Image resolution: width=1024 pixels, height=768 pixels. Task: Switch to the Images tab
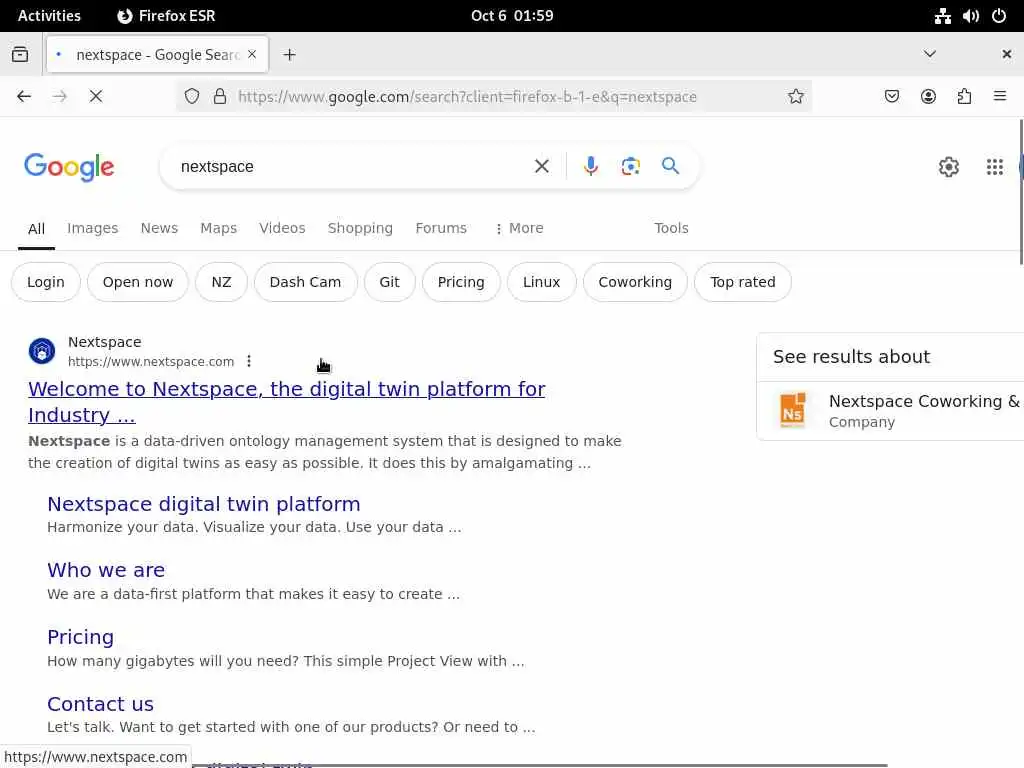pos(93,228)
